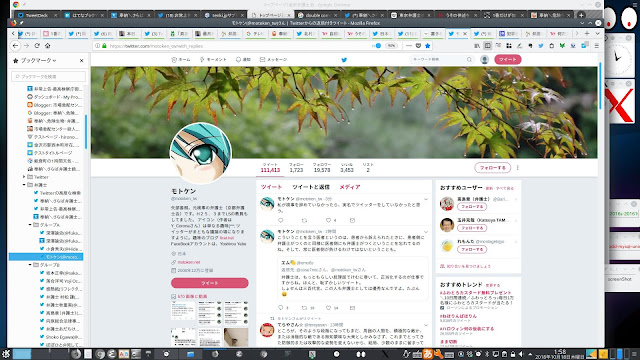This screenshot has height=360, width=640.
Task: Click モトケン profile avatar image
Action: (200, 153)
